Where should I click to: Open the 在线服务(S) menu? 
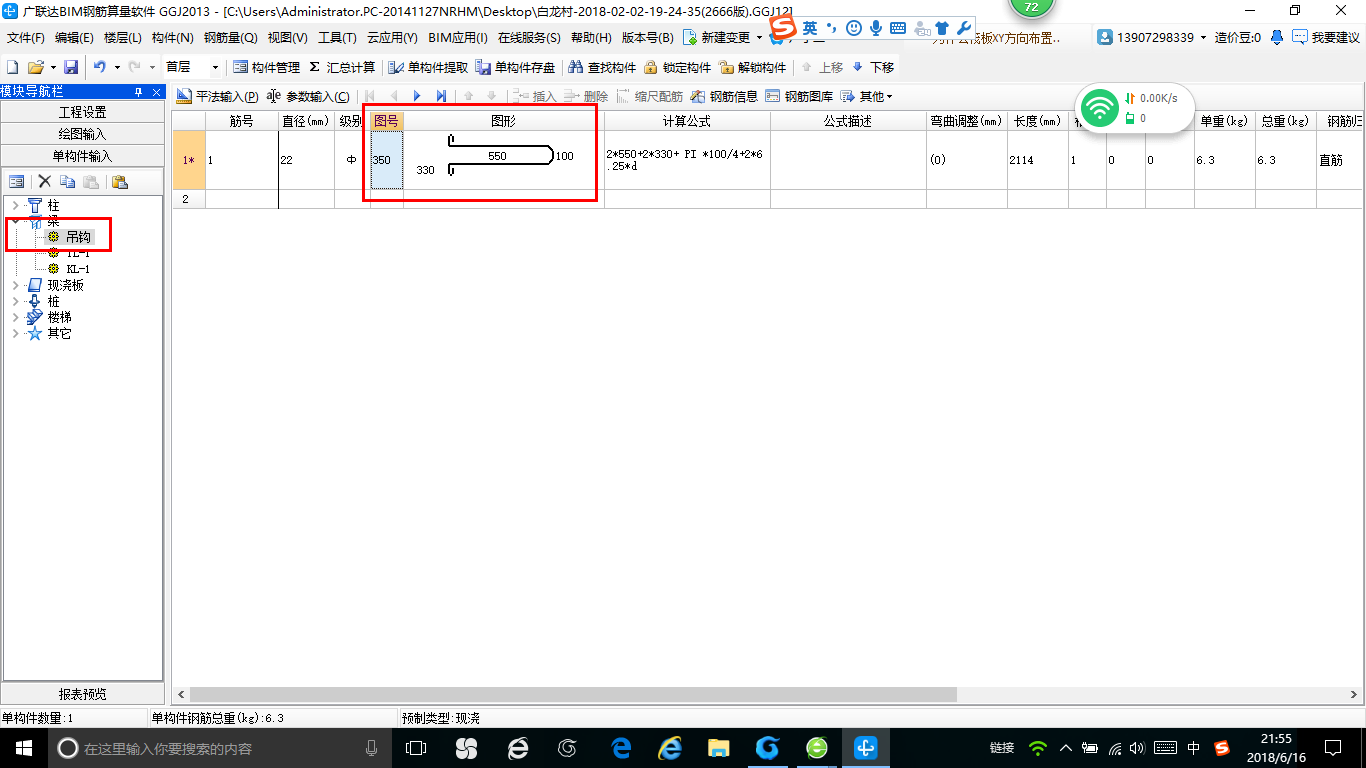pyautogui.click(x=529, y=37)
